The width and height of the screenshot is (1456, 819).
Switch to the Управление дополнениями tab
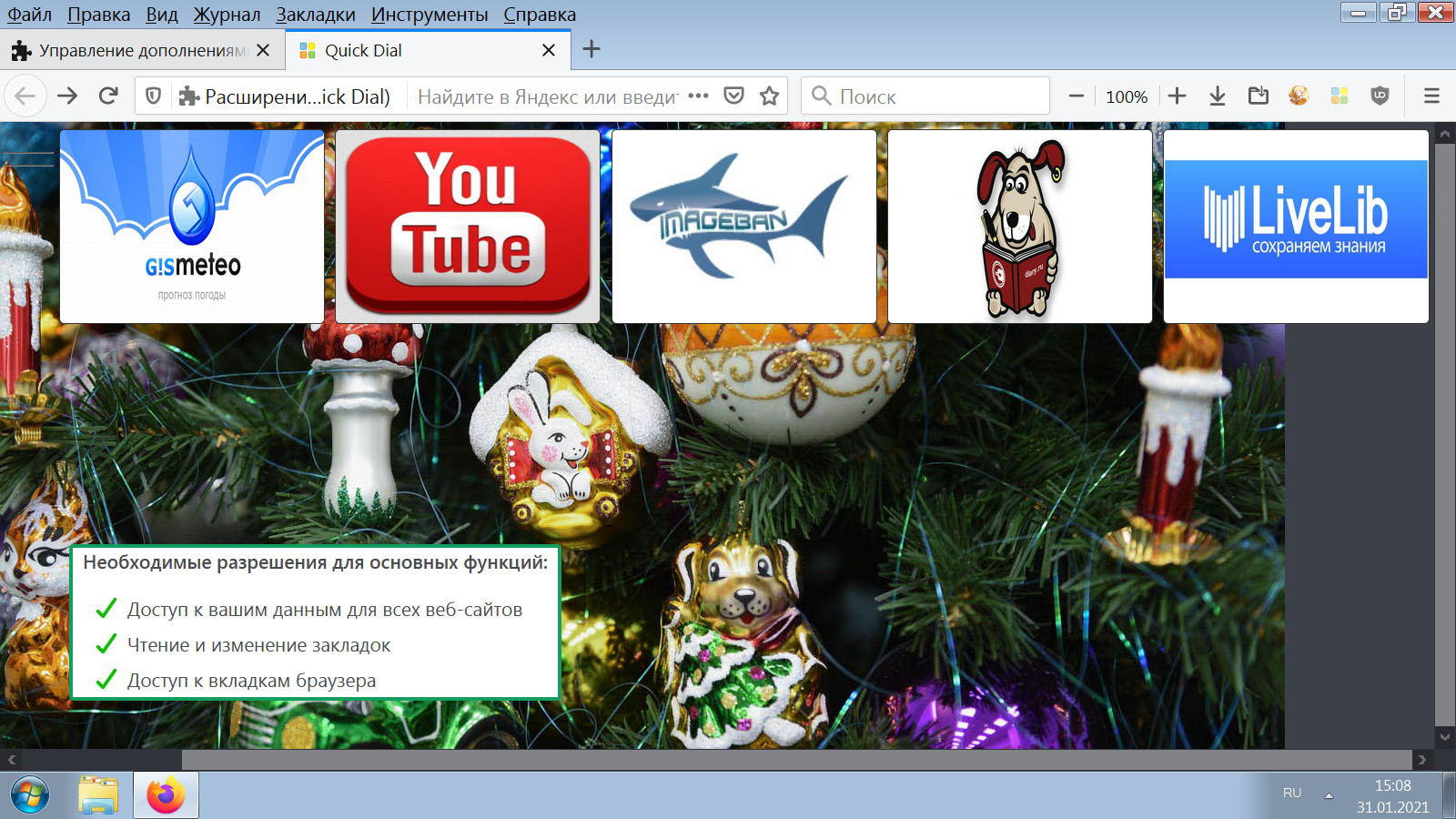coord(142,50)
